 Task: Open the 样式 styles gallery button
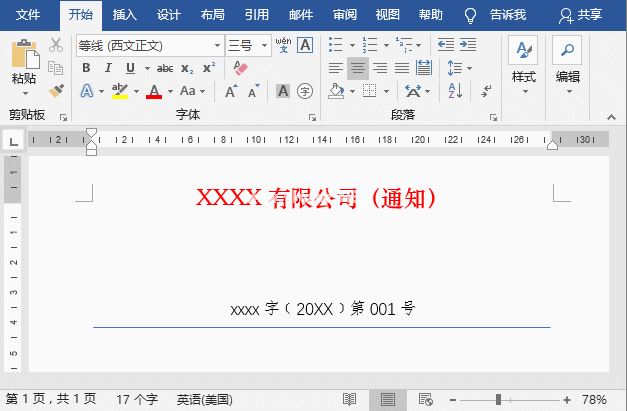pyautogui.click(x=523, y=65)
